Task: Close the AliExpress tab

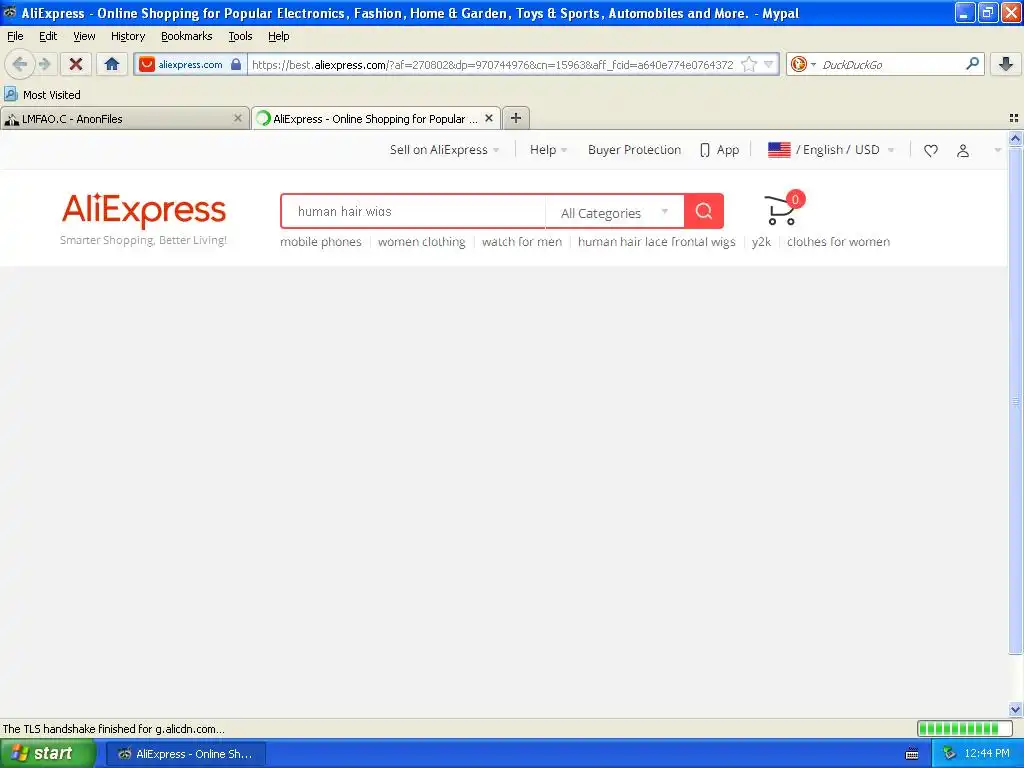Action: click(x=488, y=118)
